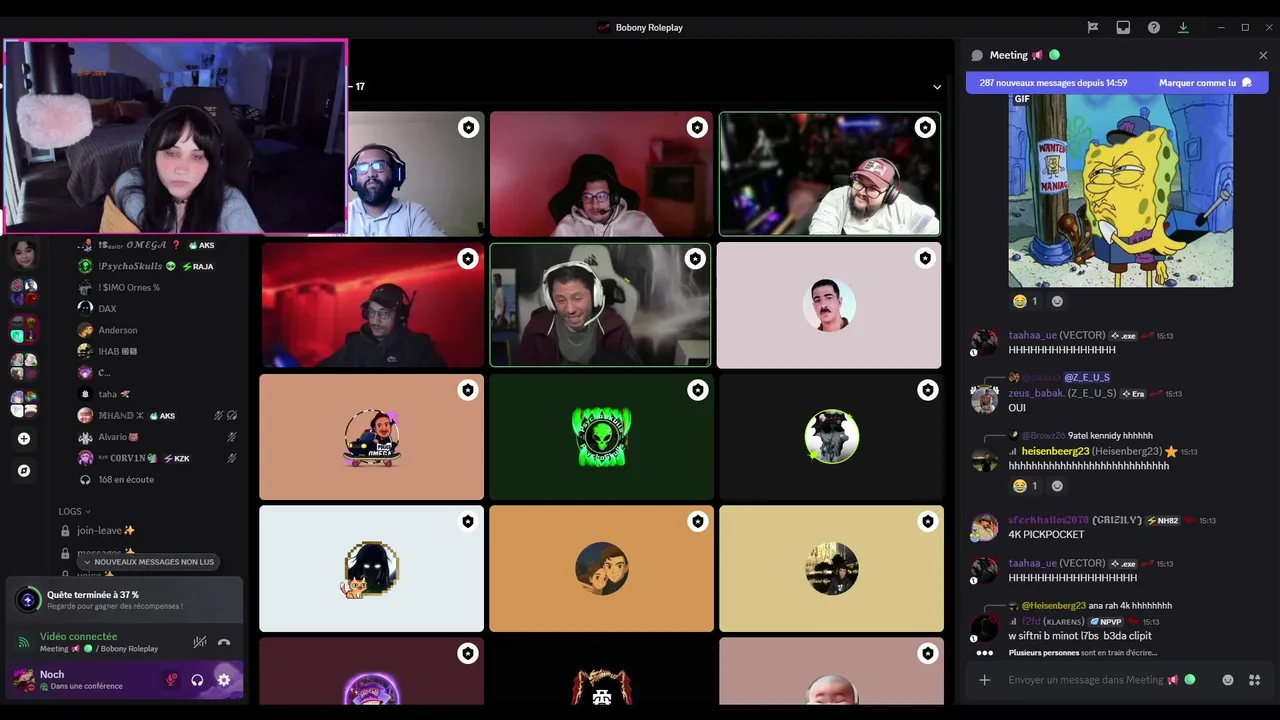Screen dimensions: 1280x720
Task: Add a reaction to heisenbeerg23's message
Action: (1057, 486)
